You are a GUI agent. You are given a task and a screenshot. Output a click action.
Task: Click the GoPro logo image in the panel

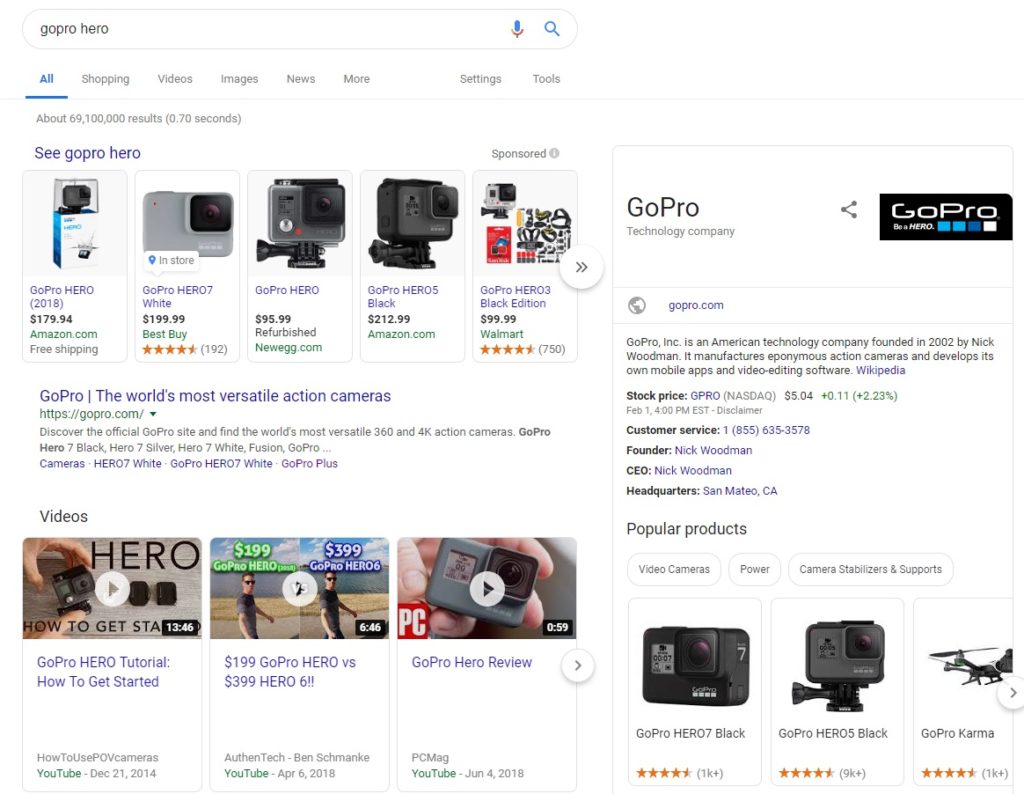click(945, 217)
